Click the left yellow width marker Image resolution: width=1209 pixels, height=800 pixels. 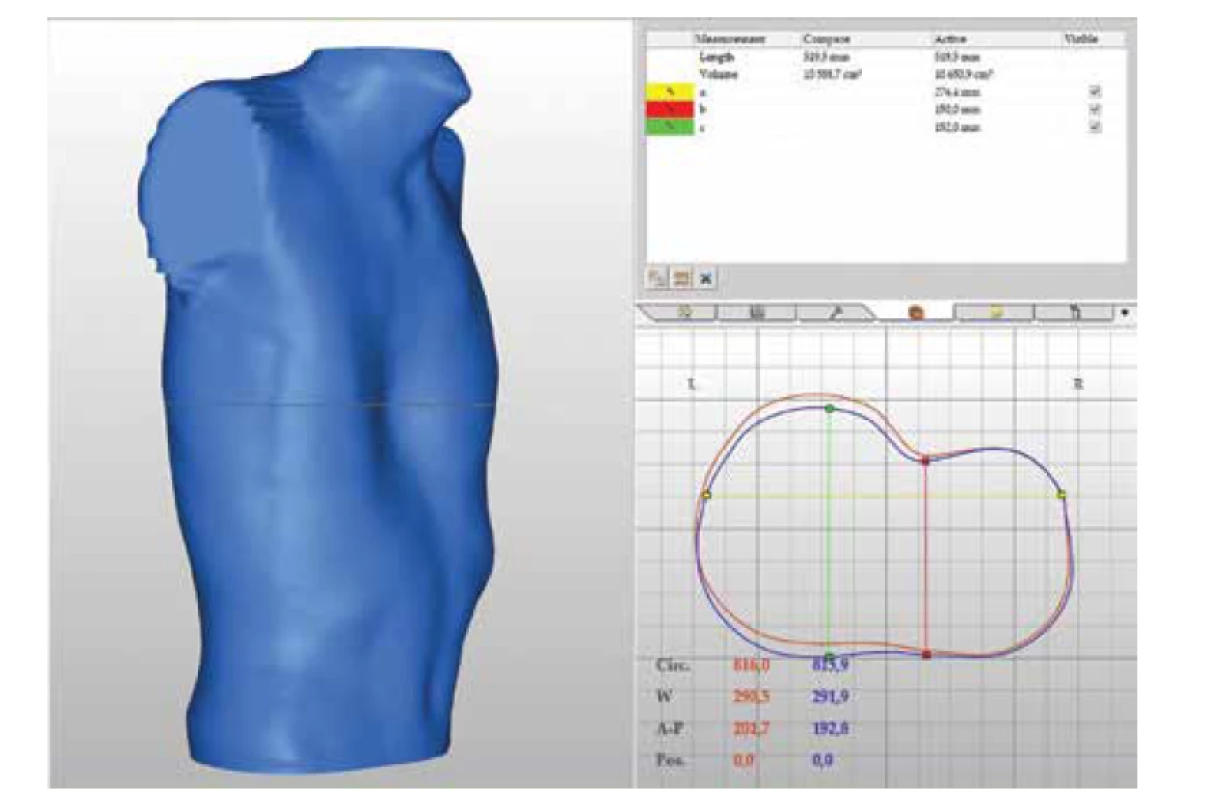(x=706, y=494)
